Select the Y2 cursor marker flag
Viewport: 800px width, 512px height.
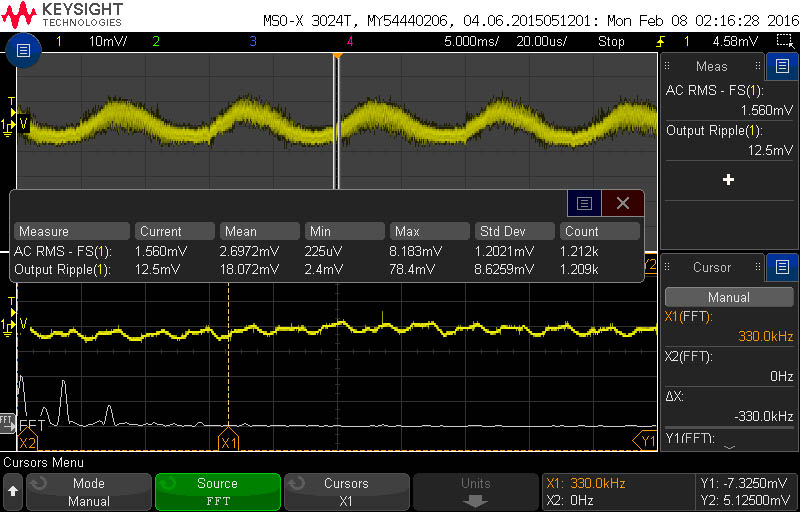[650, 264]
